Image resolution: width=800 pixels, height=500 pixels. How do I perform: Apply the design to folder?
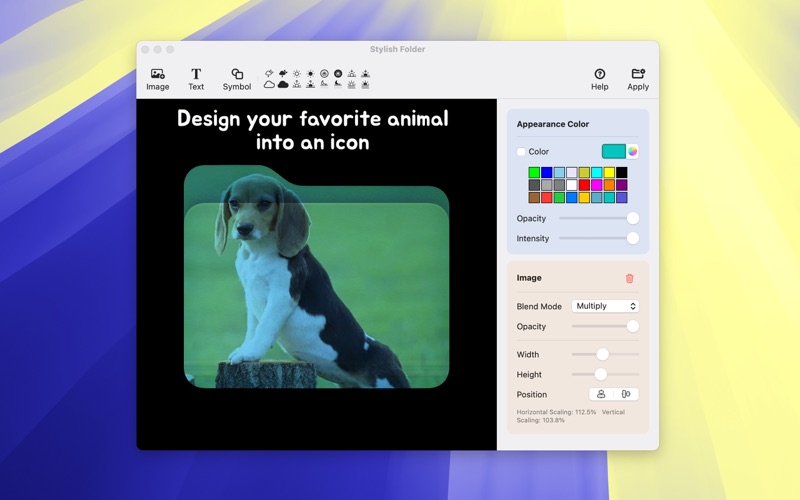coord(638,79)
